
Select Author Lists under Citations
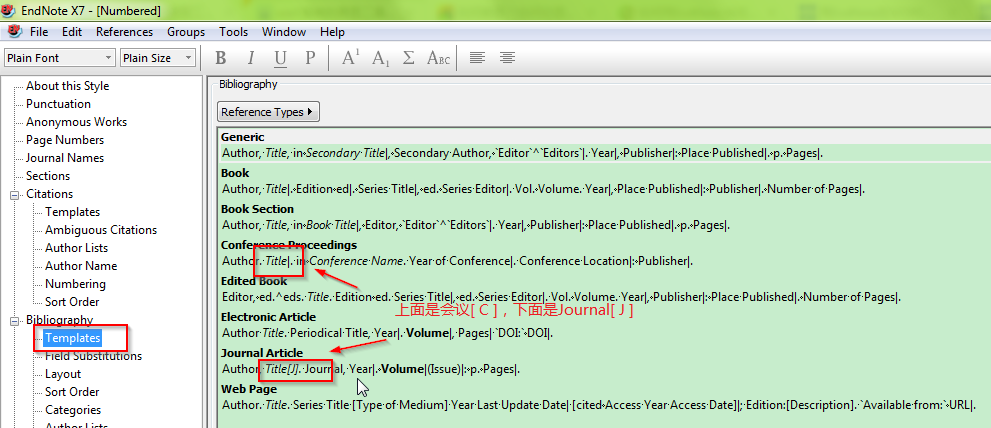pos(76,248)
